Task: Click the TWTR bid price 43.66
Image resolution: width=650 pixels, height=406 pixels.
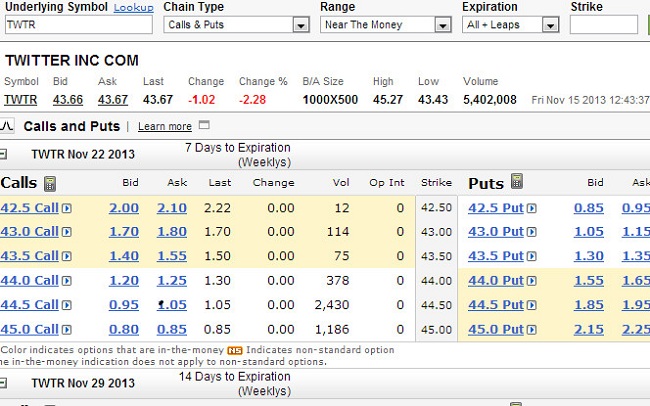Action: tap(68, 100)
